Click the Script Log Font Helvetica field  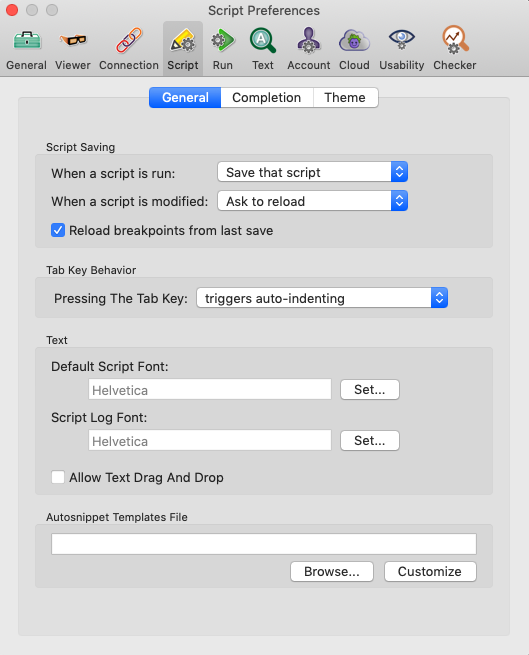coord(210,441)
